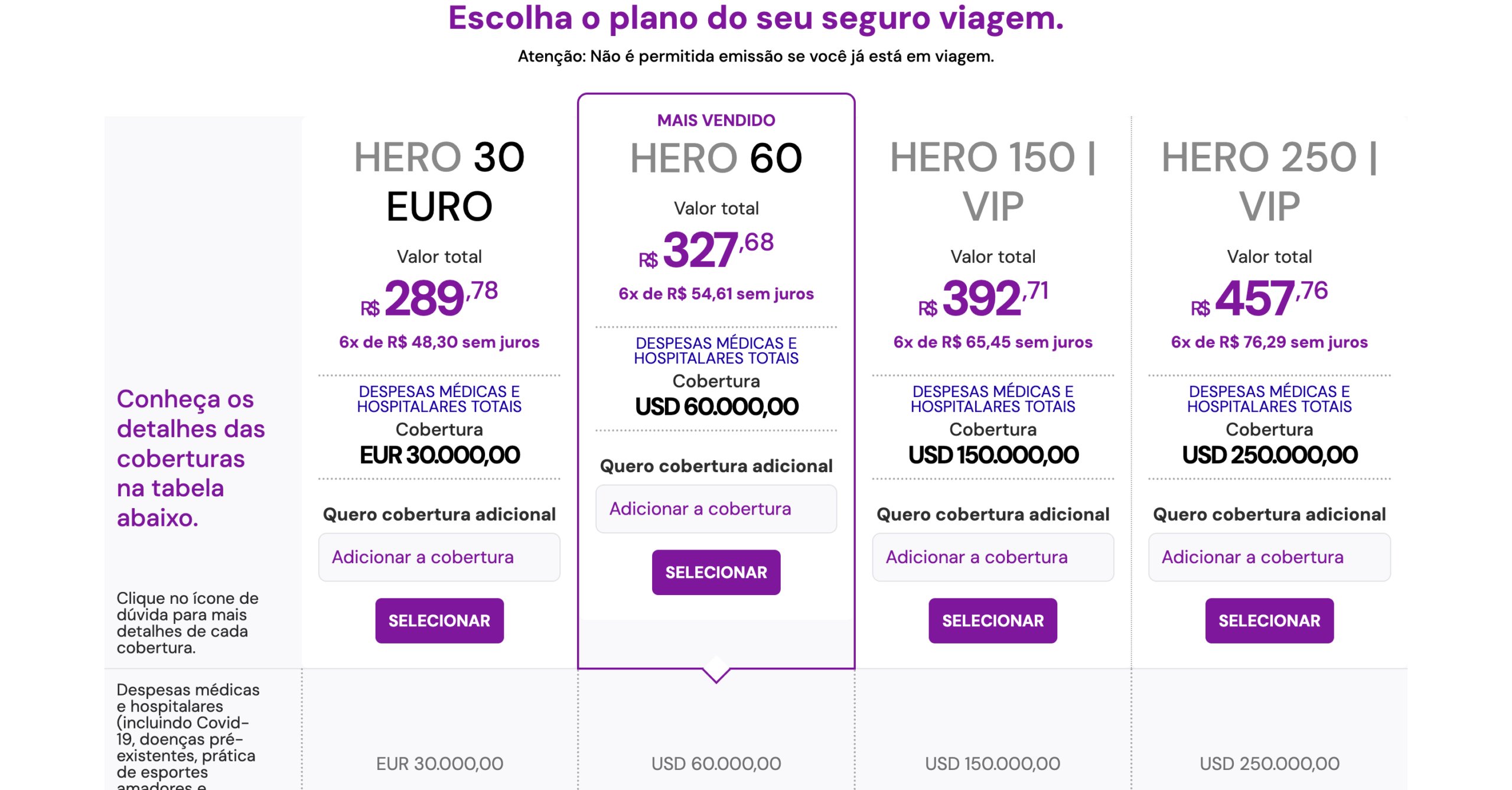Click the HERO 30 EURO plan title
Screen dimensions: 1512x790
[439, 181]
